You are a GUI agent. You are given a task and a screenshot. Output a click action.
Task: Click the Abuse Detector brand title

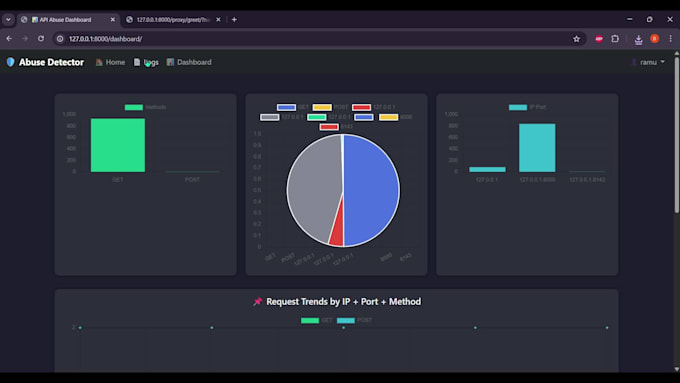point(51,62)
